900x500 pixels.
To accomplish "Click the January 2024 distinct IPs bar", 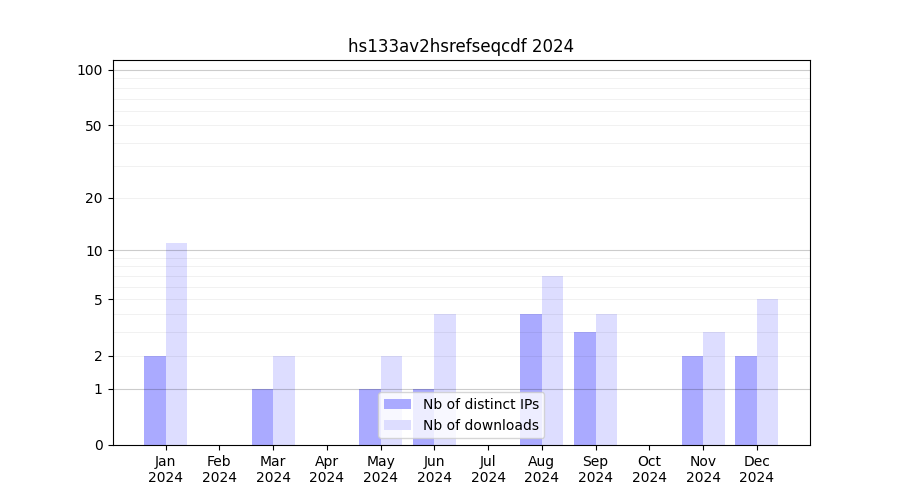I will click(155, 400).
